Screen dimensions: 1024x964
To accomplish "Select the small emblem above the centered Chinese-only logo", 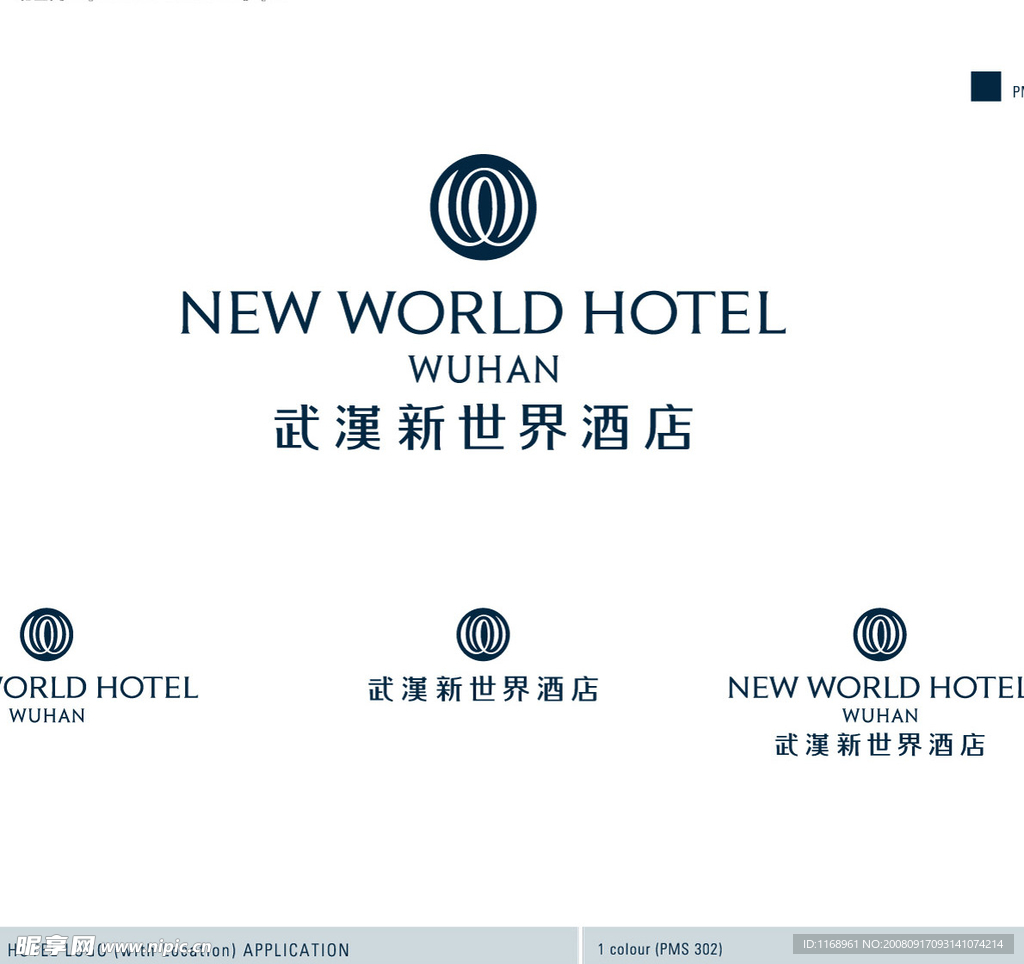I will coord(483,634).
